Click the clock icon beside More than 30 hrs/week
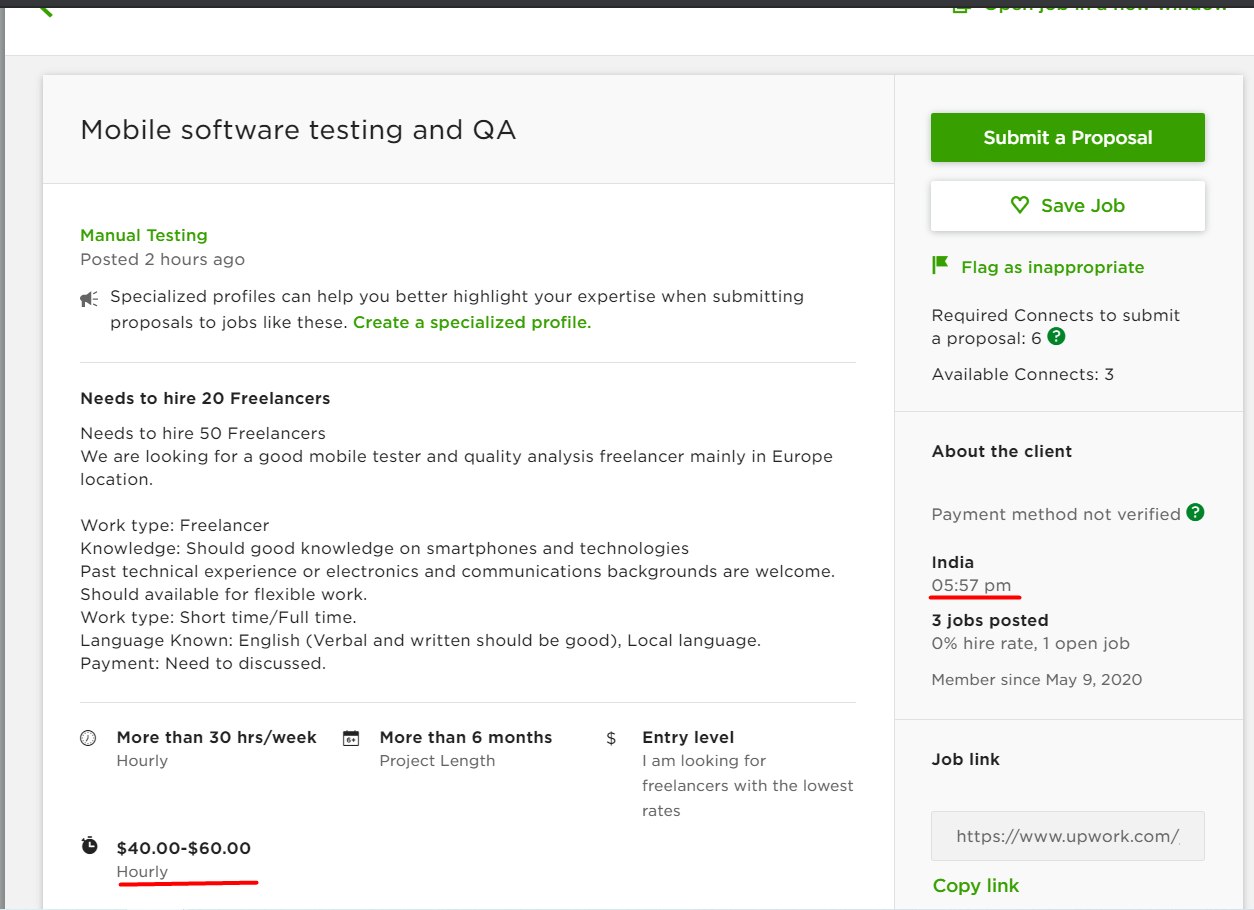The image size is (1254, 910). [x=88, y=738]
